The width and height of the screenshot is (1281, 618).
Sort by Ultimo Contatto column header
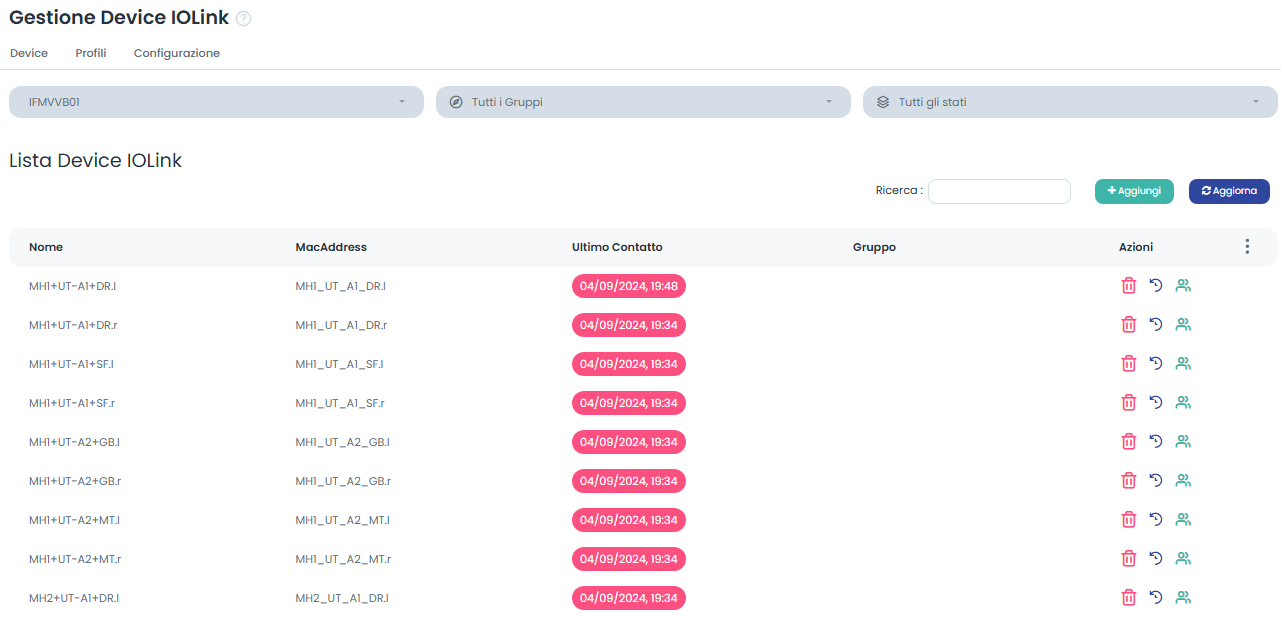click(x=617, y=247)
